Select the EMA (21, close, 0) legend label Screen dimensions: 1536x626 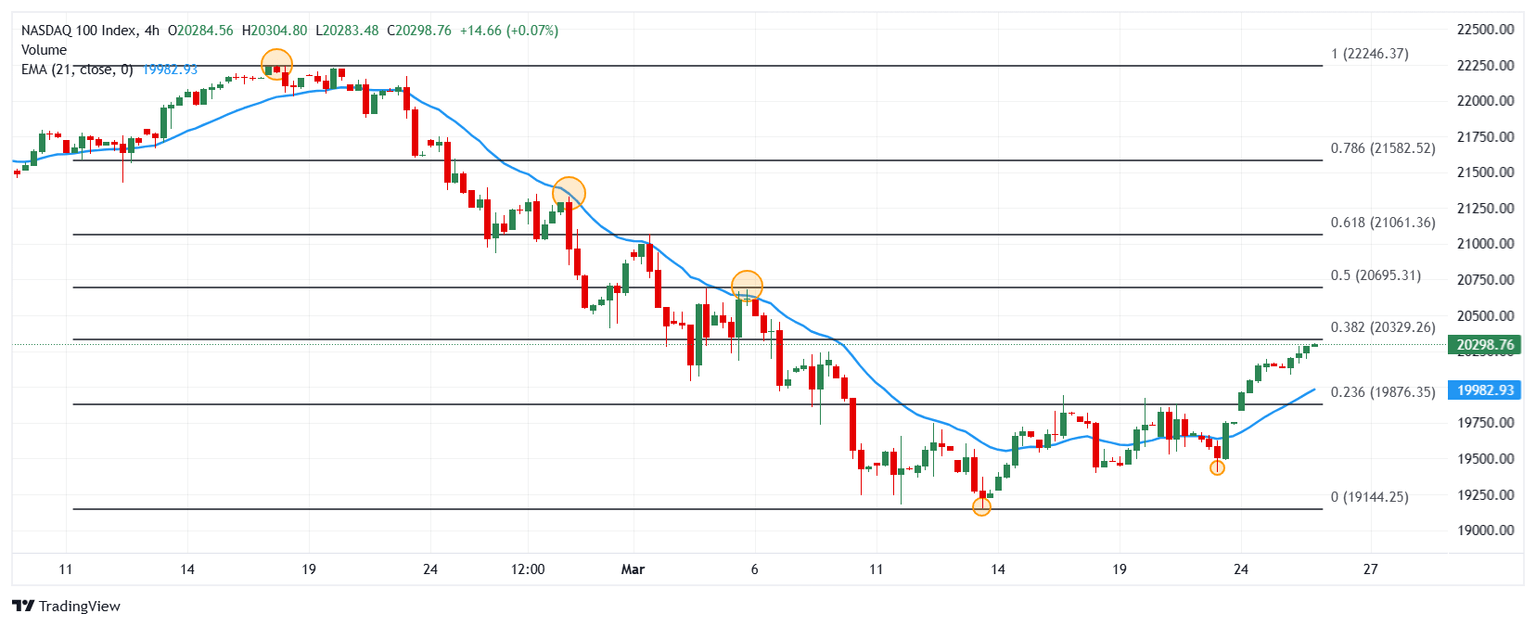click(x=77, y=69)
